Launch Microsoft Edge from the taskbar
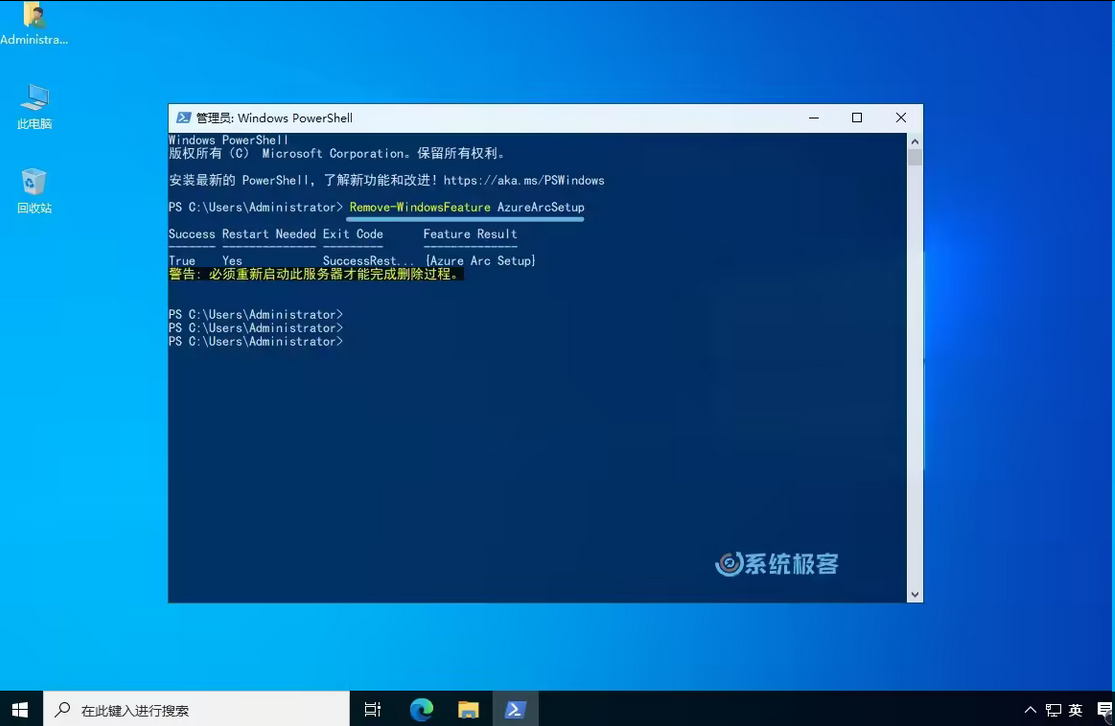The height and width of the screenshot is (726, 1115). [x=421, y=709]
